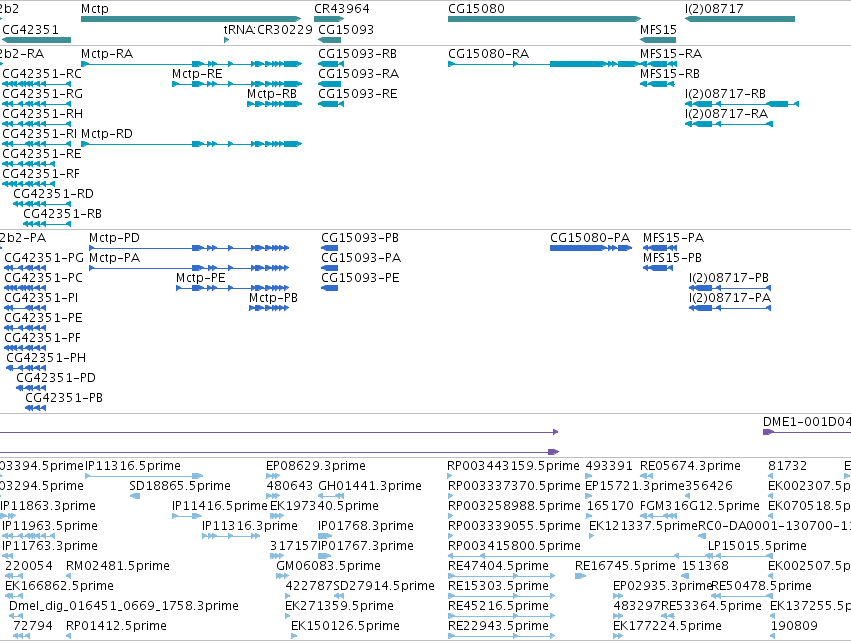Select the CG42351 gene label
The width and height of the screenshot is (851, 641).
[x=30, y=29]
